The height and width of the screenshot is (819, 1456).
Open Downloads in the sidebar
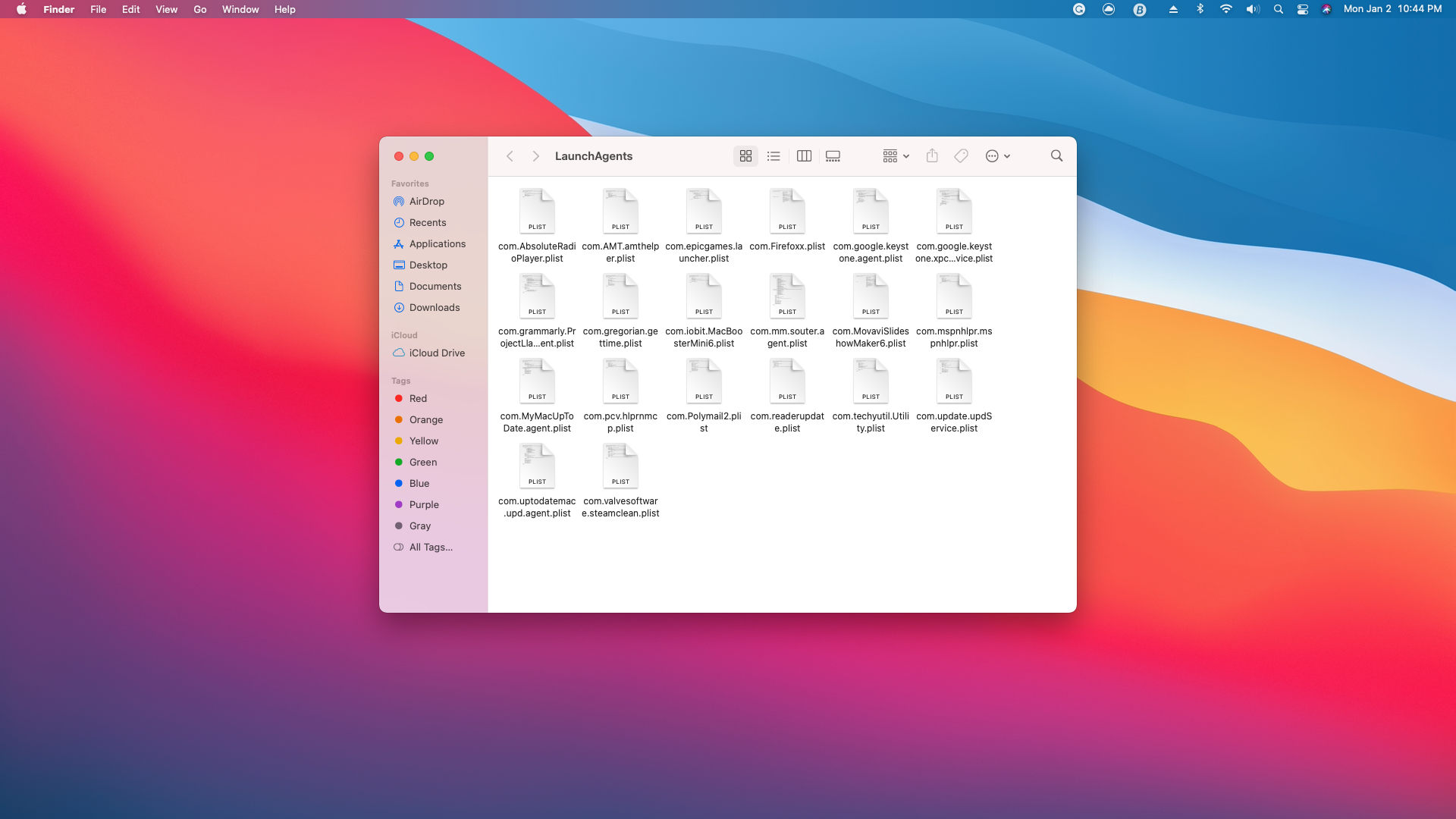[x=434, y=307]
